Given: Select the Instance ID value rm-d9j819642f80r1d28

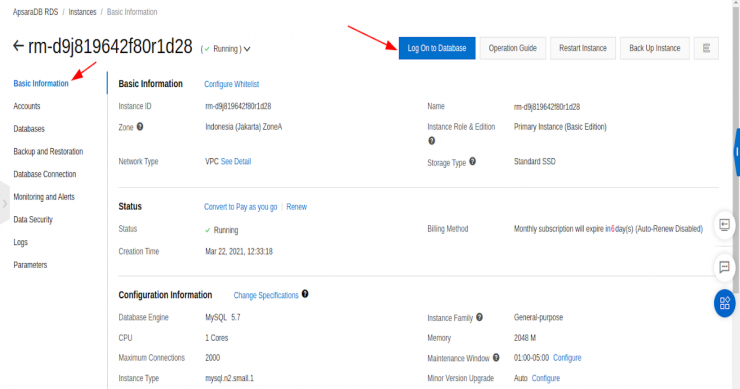Looking at the screenshot, I should (x=238, y=106).
